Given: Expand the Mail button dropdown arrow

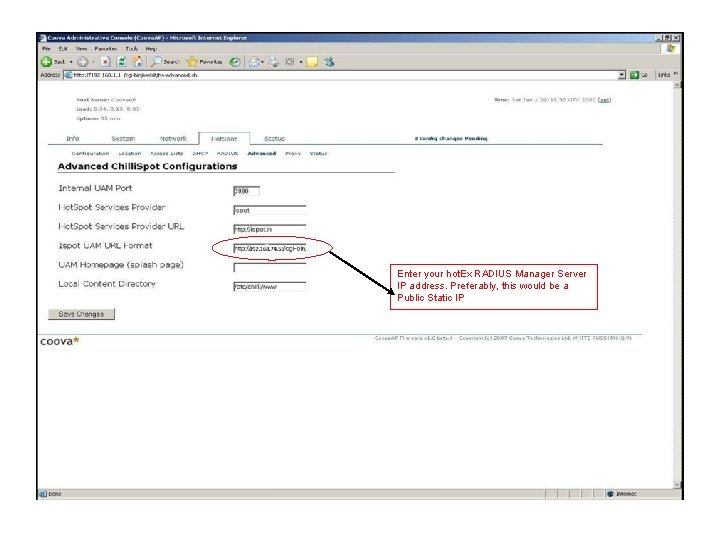Looking at the screenshot, I should point(262,62).
